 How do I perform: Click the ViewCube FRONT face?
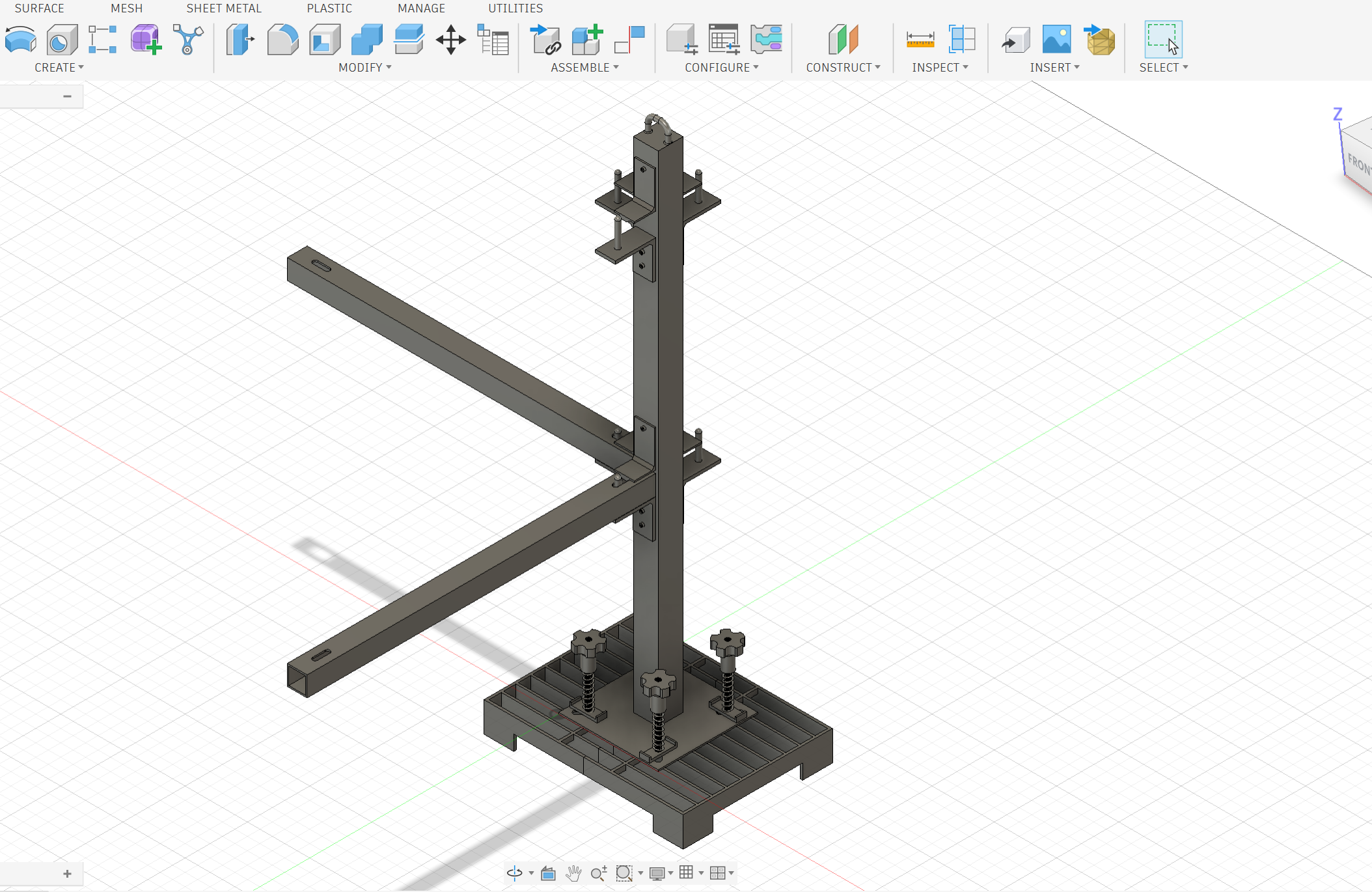coord(1360,164)
